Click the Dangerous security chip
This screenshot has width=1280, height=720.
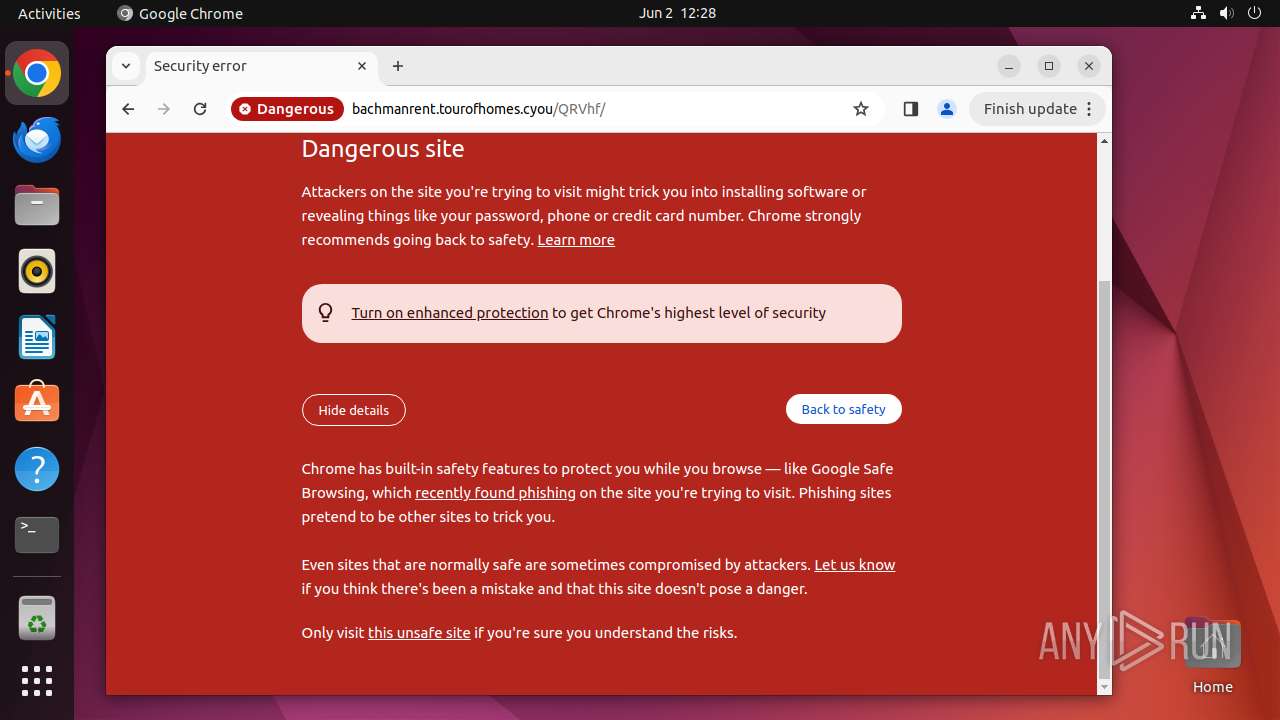(287, 109)
